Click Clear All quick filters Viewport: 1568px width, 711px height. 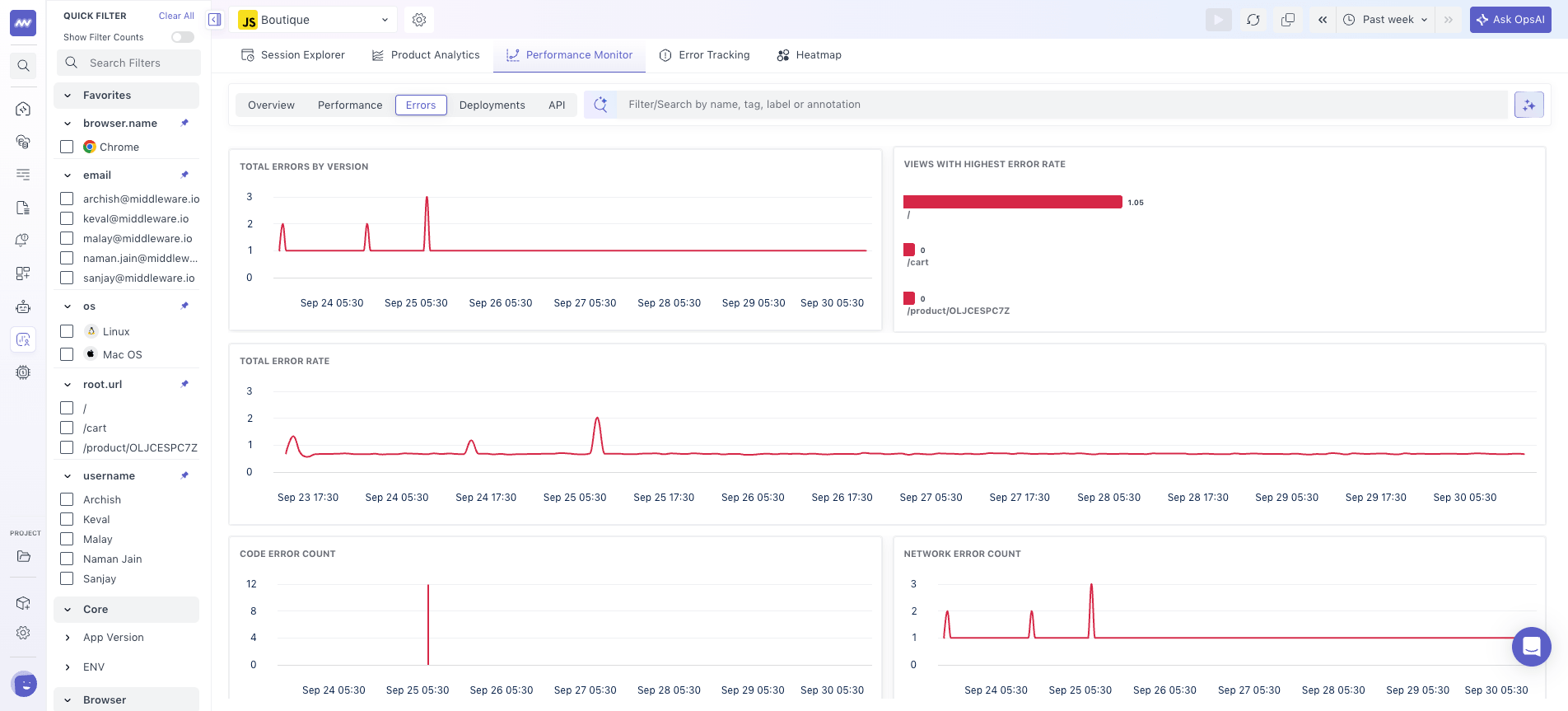pyautogui.click(x=176, y=16)
